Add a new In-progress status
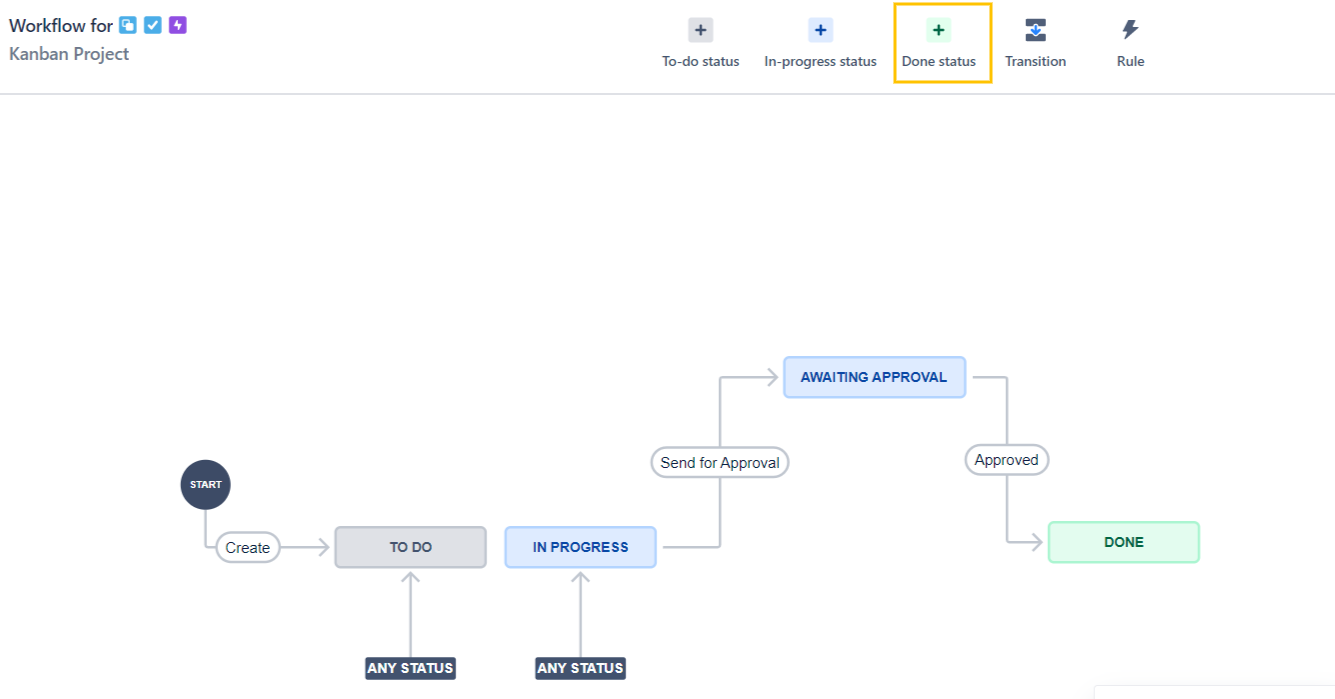The image size is (1335, 699). [820, 44]
